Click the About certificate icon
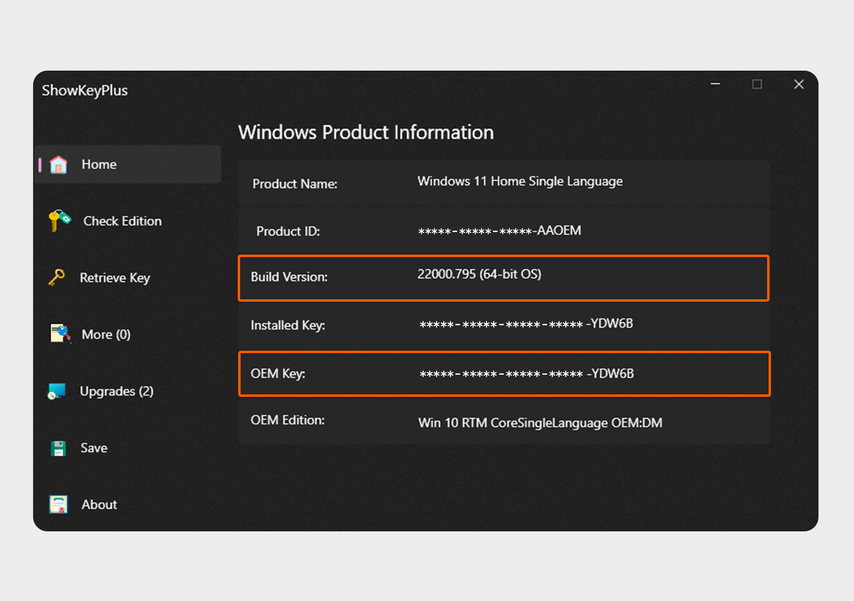This screenshot has height=601, width=854. (58, 505)
